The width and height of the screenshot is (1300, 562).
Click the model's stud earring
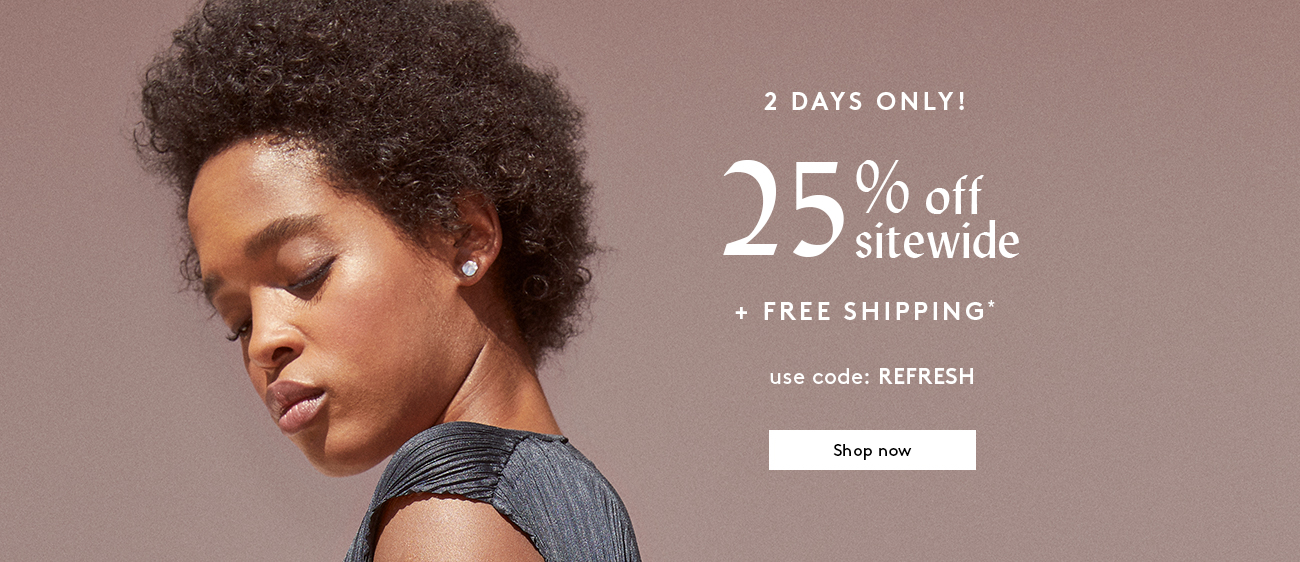pyautogui.click(x=468, y=268)
